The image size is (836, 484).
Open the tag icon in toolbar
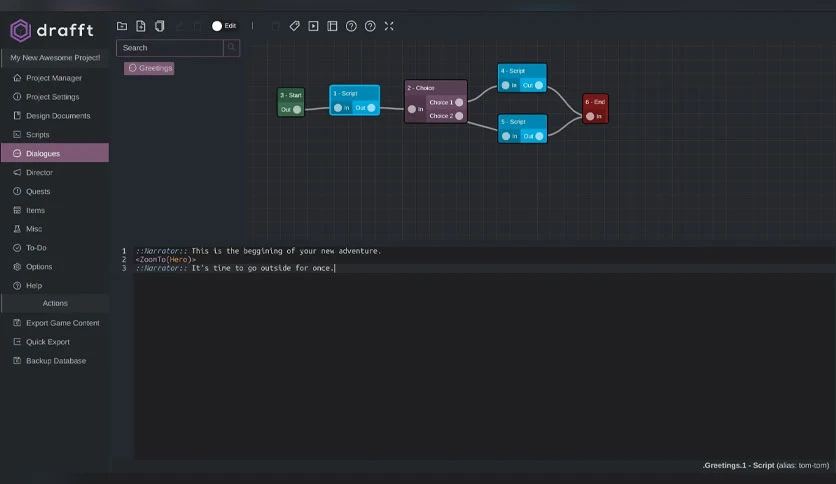click(x=294, y=26)
